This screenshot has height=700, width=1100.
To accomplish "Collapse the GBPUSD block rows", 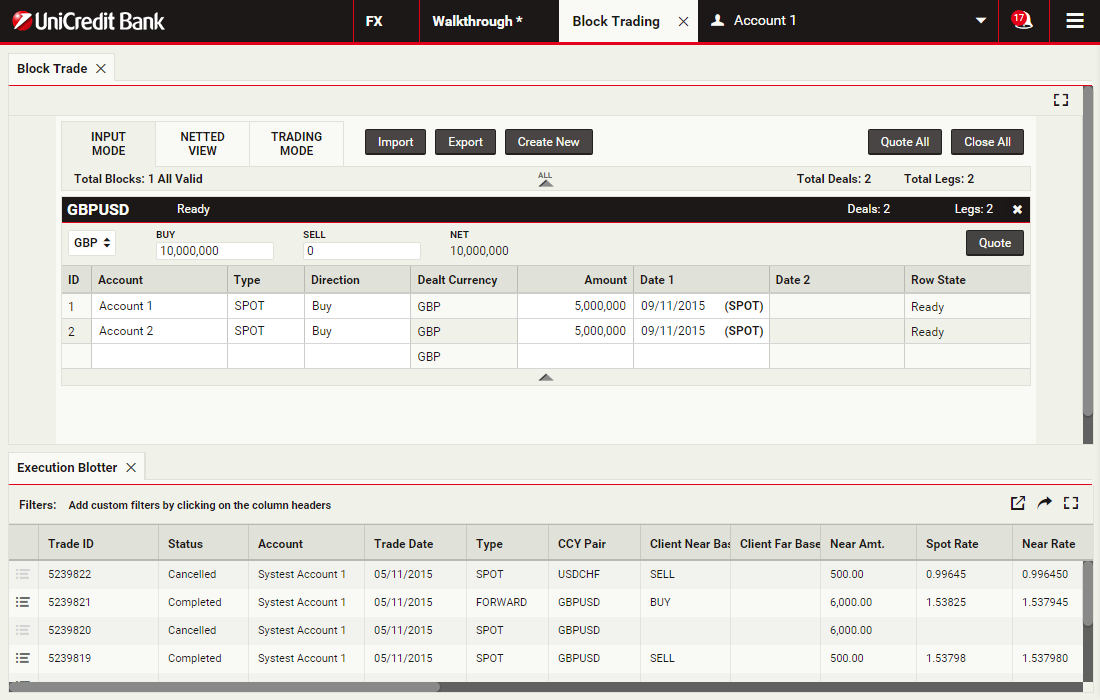I will pyautogui.click(x=545, y=377).
